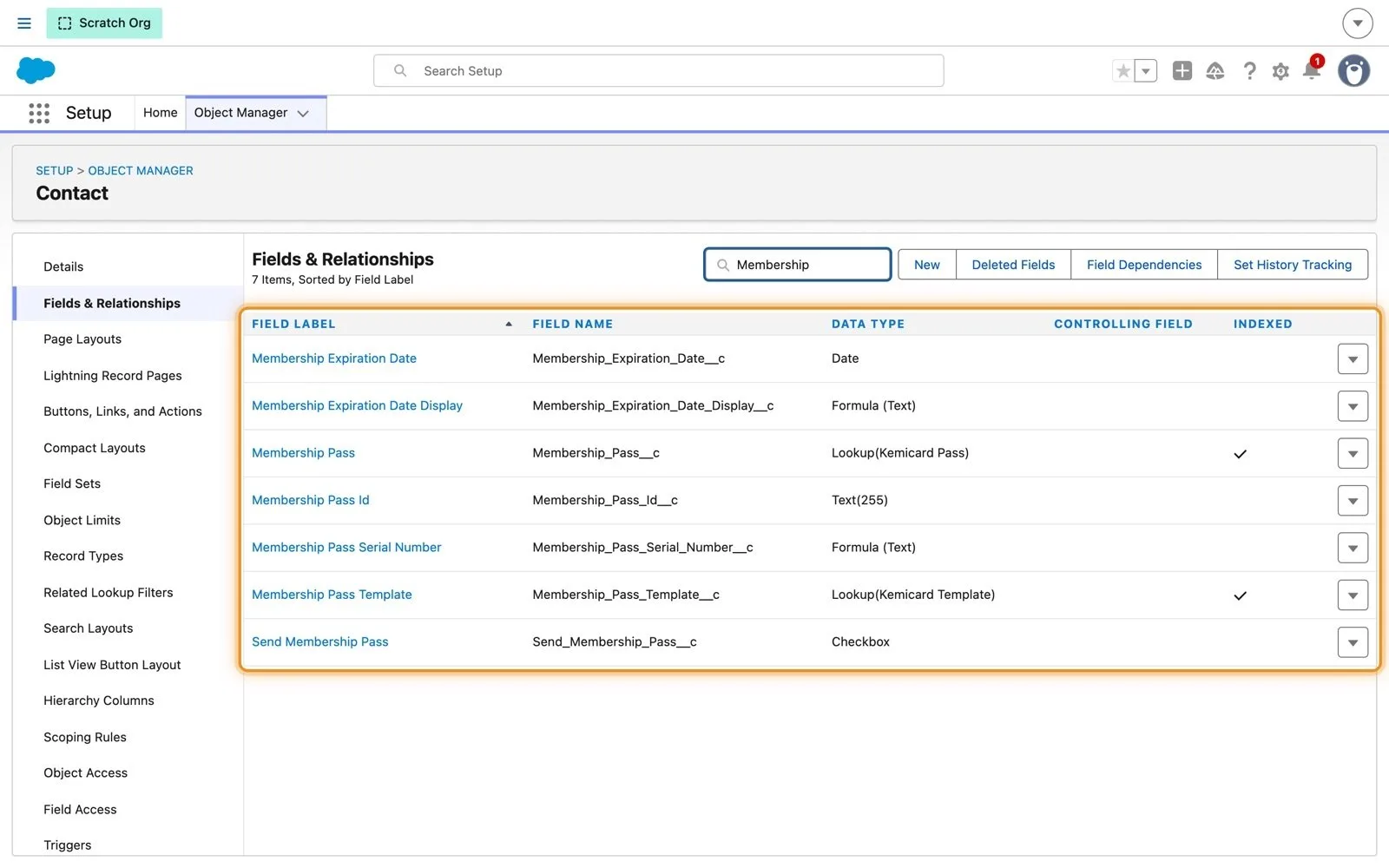Sort by the FIELD LABEL column header

coord(293,324)
